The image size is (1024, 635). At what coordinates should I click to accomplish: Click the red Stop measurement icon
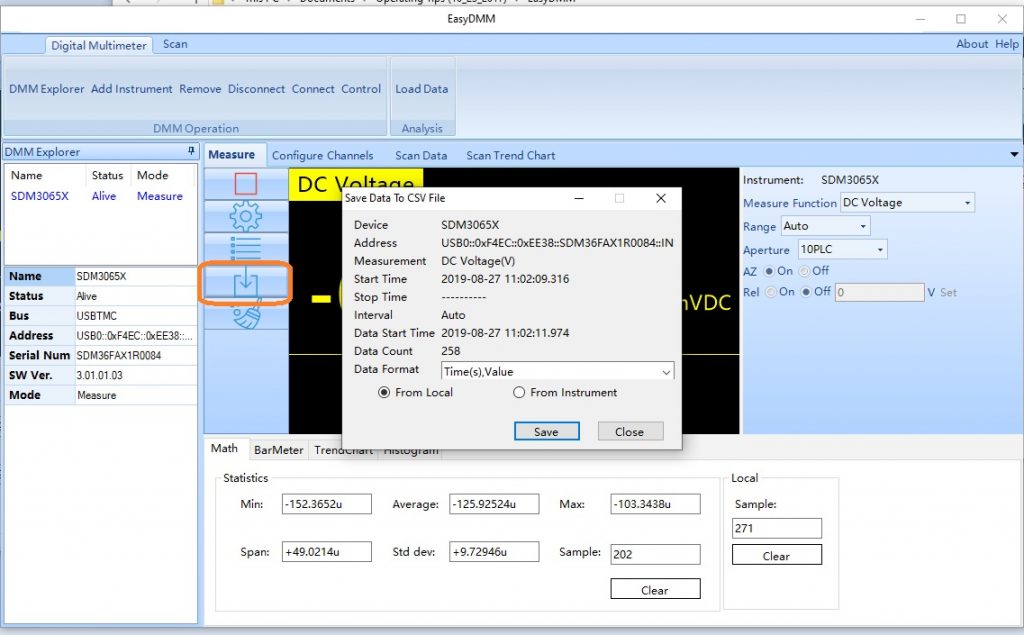point(245,184)
